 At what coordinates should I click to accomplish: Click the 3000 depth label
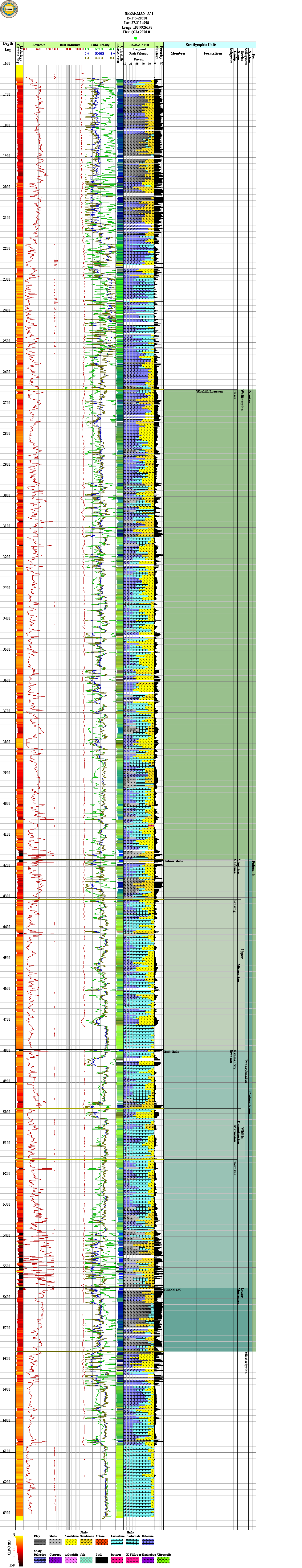(x=7, y=496)
